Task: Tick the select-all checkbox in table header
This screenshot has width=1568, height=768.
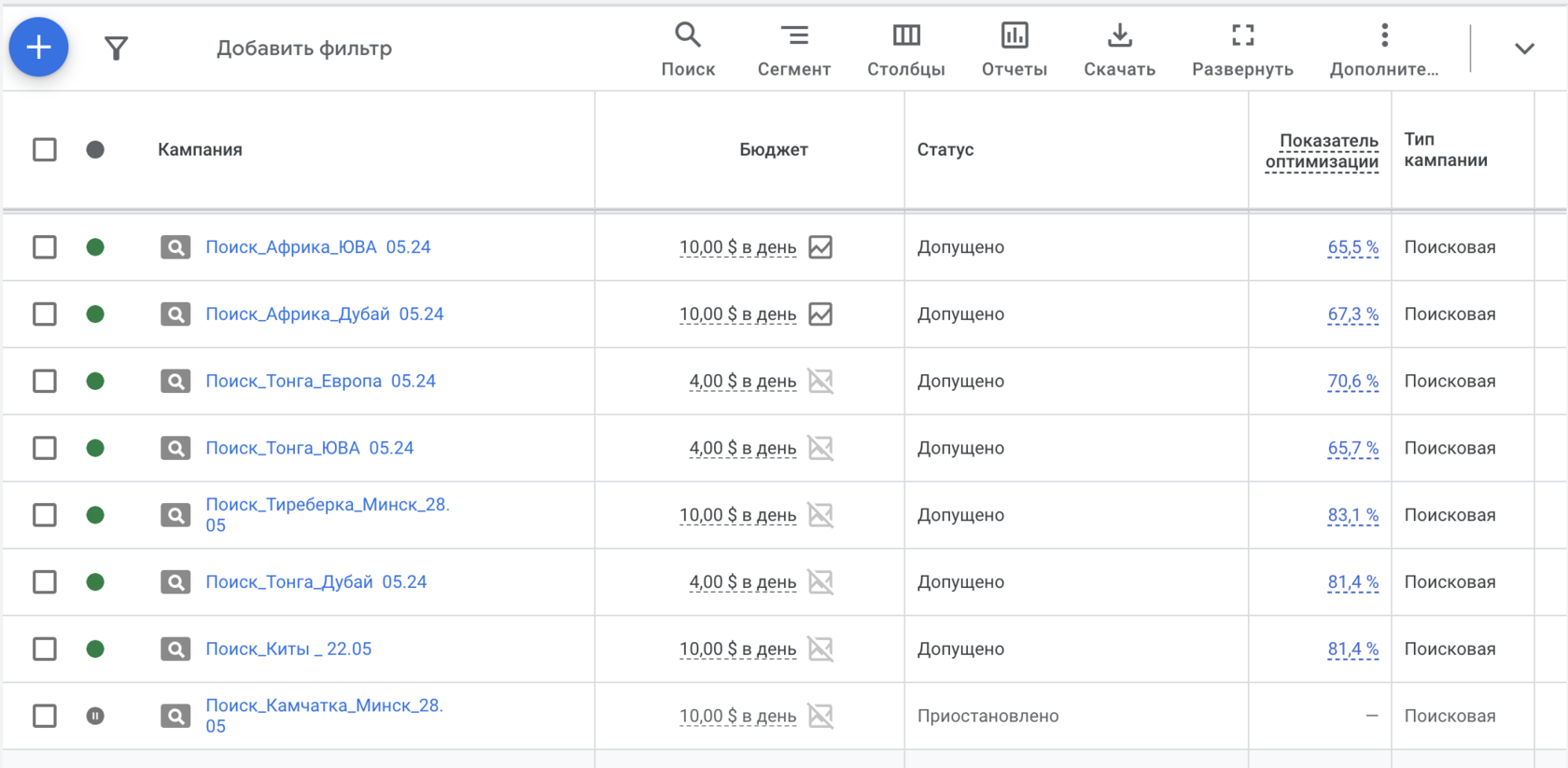Action: (x=45, y=149)
